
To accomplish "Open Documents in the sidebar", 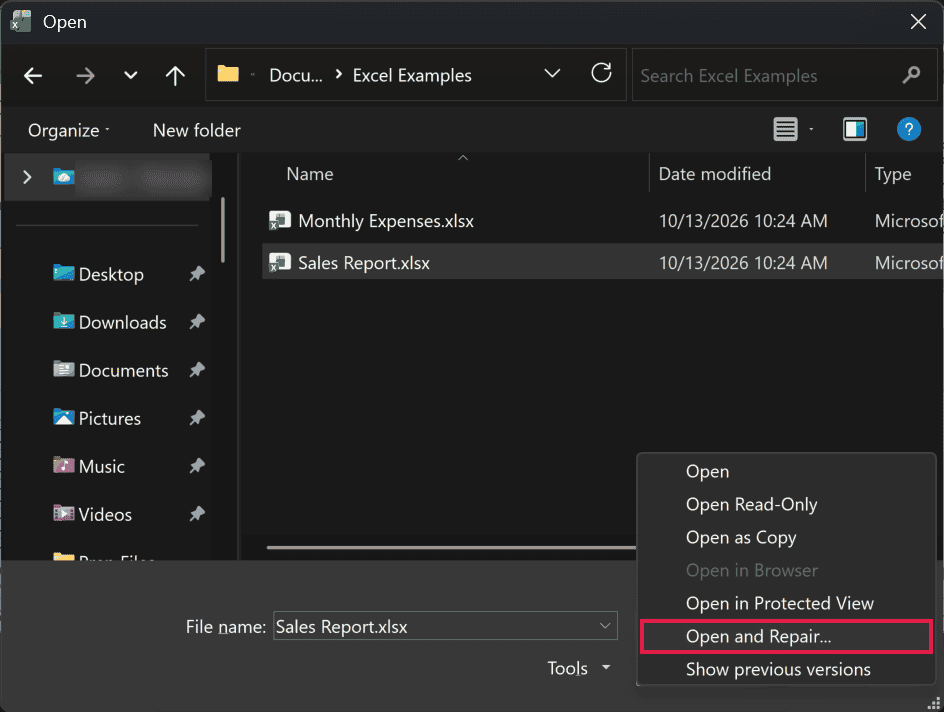I will pos(123,371).
